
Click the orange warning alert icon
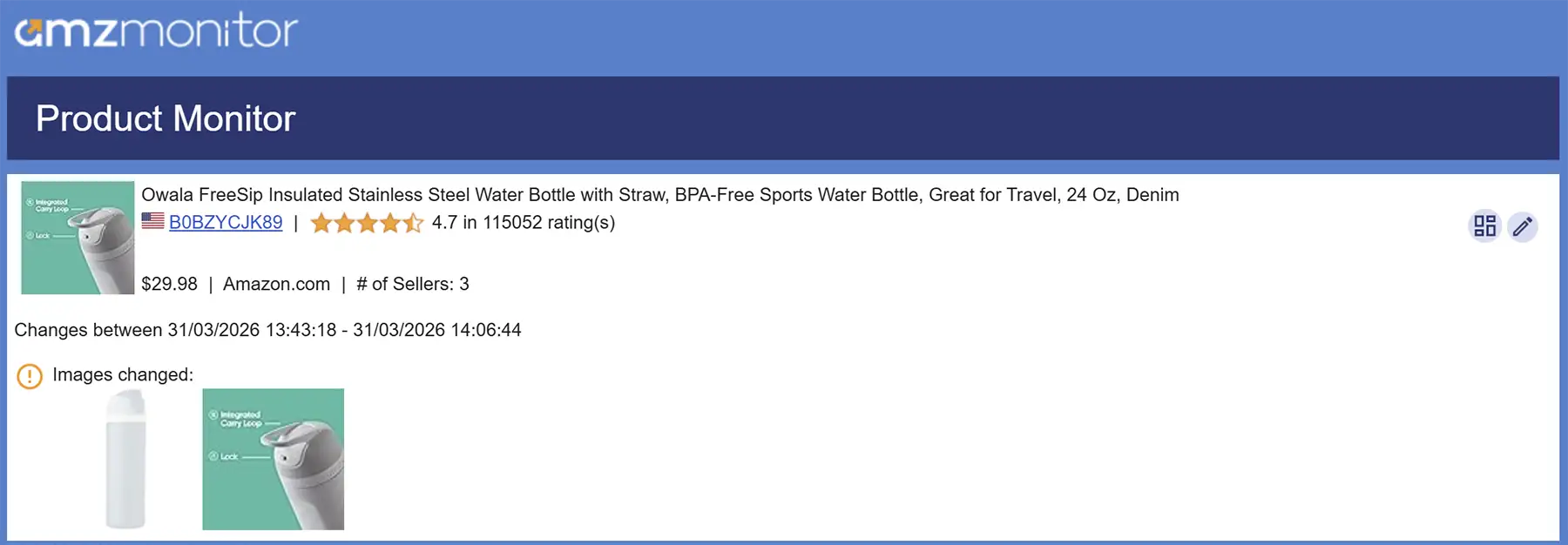[x=30, y=376]
